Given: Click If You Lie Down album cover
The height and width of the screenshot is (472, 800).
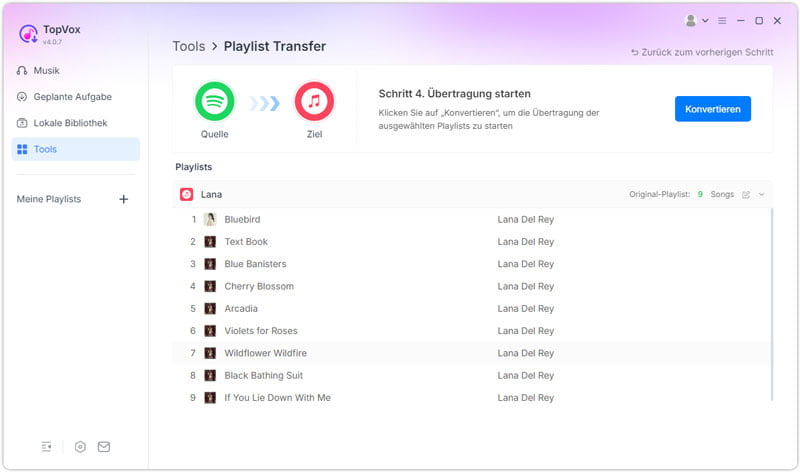Looking at the screenshot, I should (x=210, y=398).
